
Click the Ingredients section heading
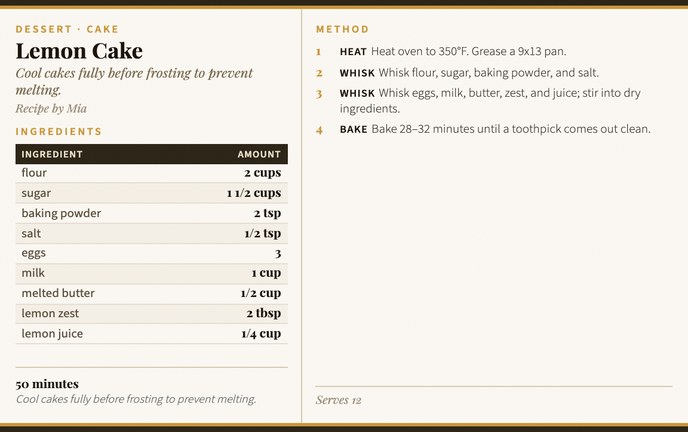(58, 132)
